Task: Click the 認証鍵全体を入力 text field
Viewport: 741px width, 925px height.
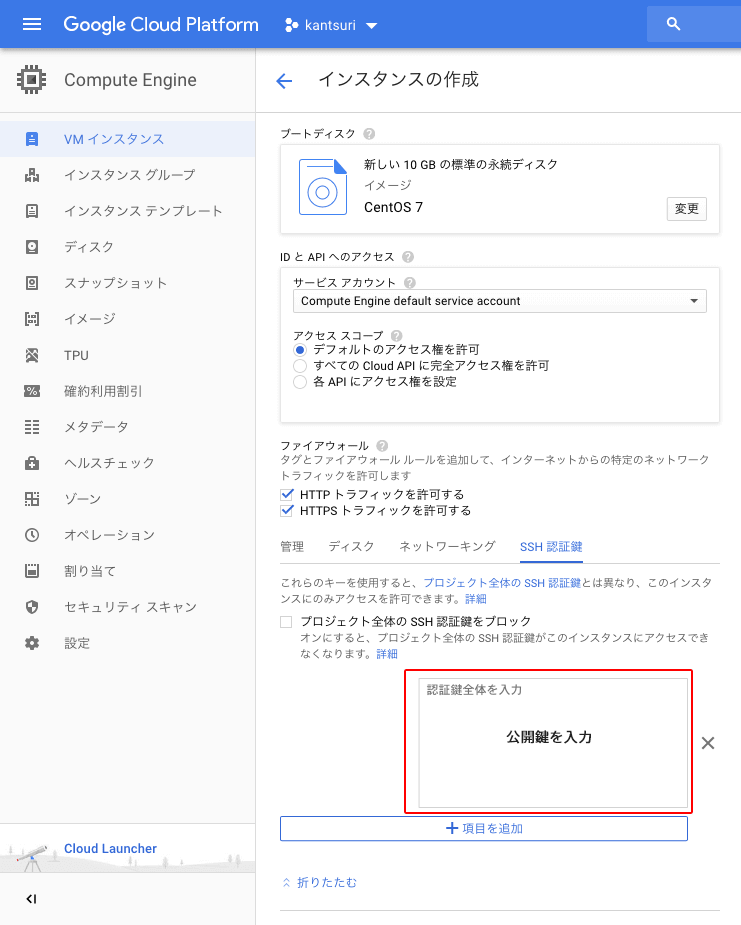Action: click(552, 743)
